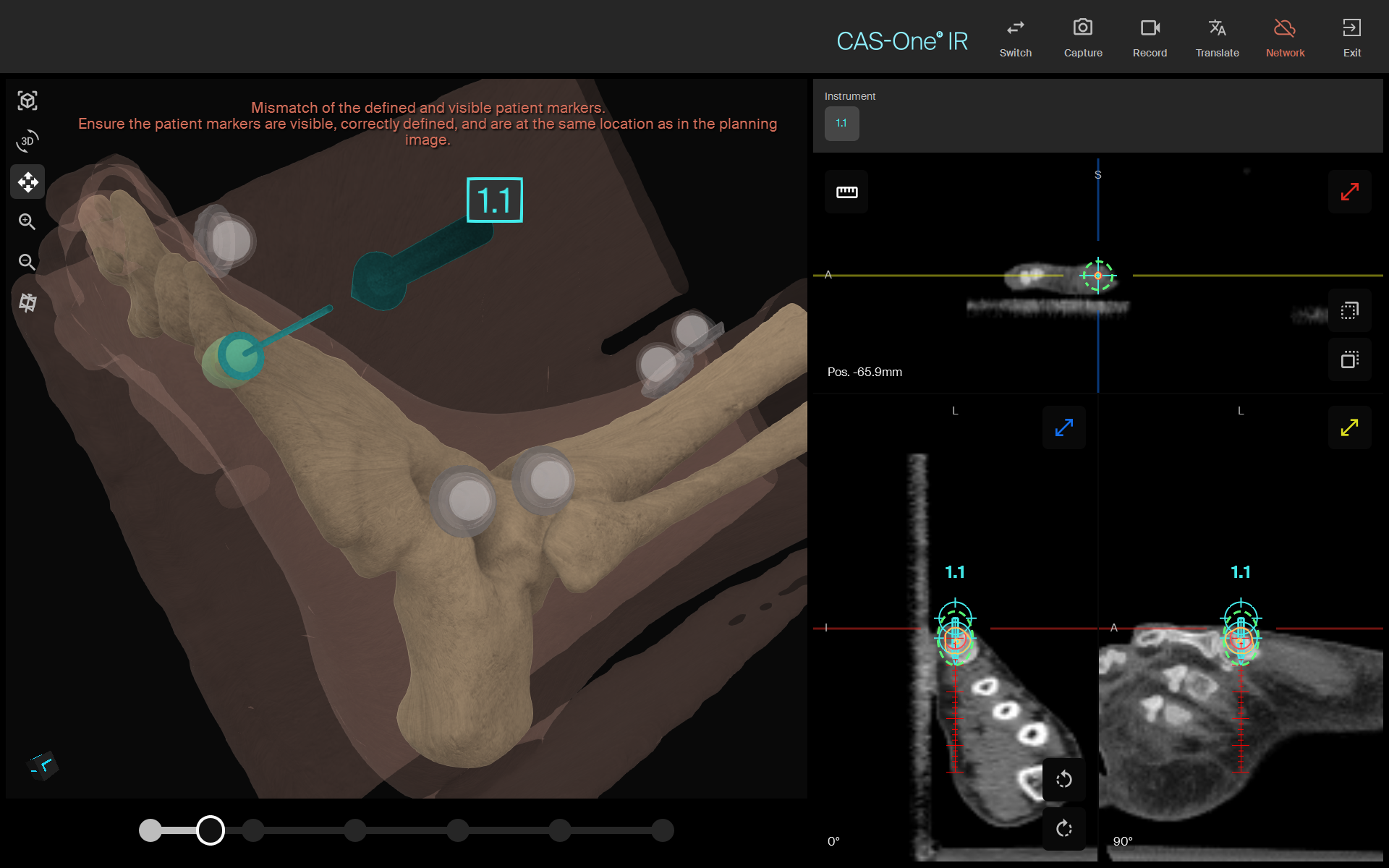Image resolution: width=1389 pixels, height=868 pixels.
Task: Click the ruler measurement tool
Action: pos(846,192)
